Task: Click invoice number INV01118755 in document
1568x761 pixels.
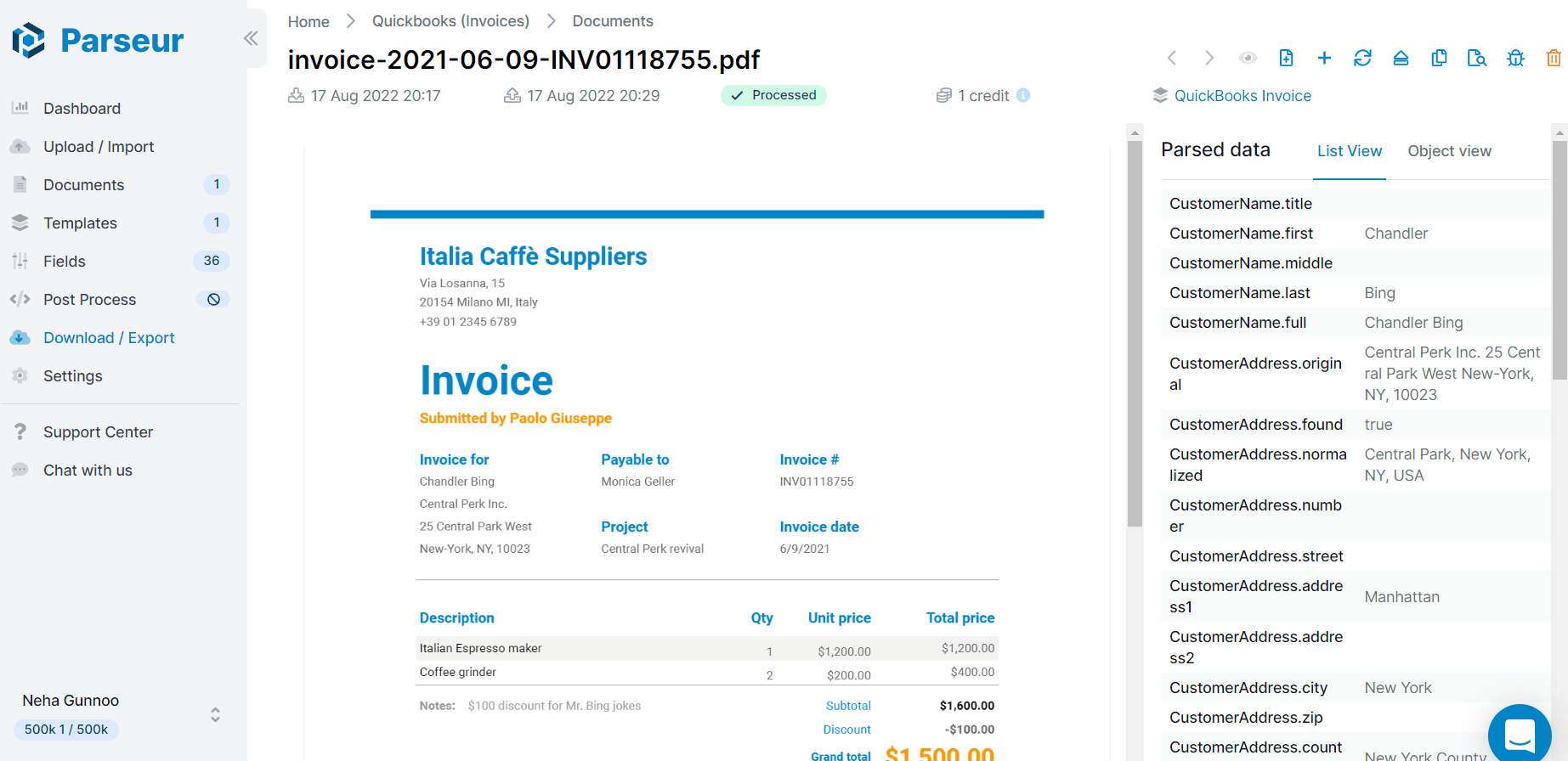Action: [x=817, y=482]
